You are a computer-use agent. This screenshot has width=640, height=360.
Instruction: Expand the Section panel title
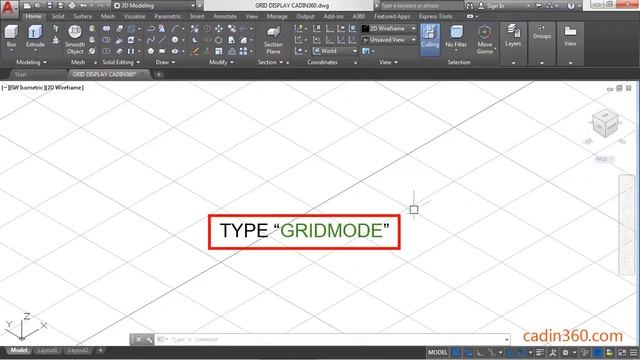pyautogui.click(x=270, y=62)
